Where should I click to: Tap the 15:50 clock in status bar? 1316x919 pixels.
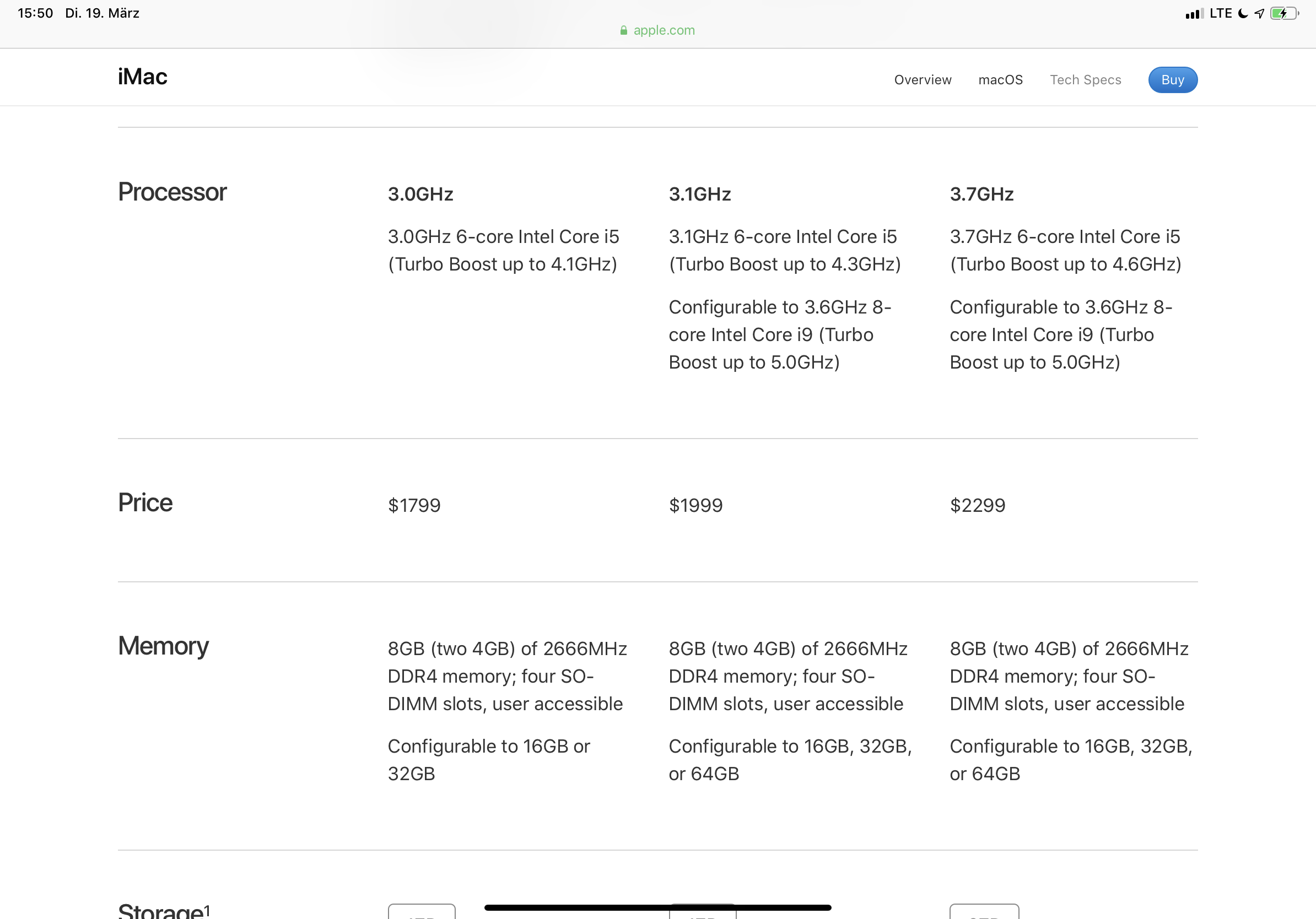click(x=35, y=13)
